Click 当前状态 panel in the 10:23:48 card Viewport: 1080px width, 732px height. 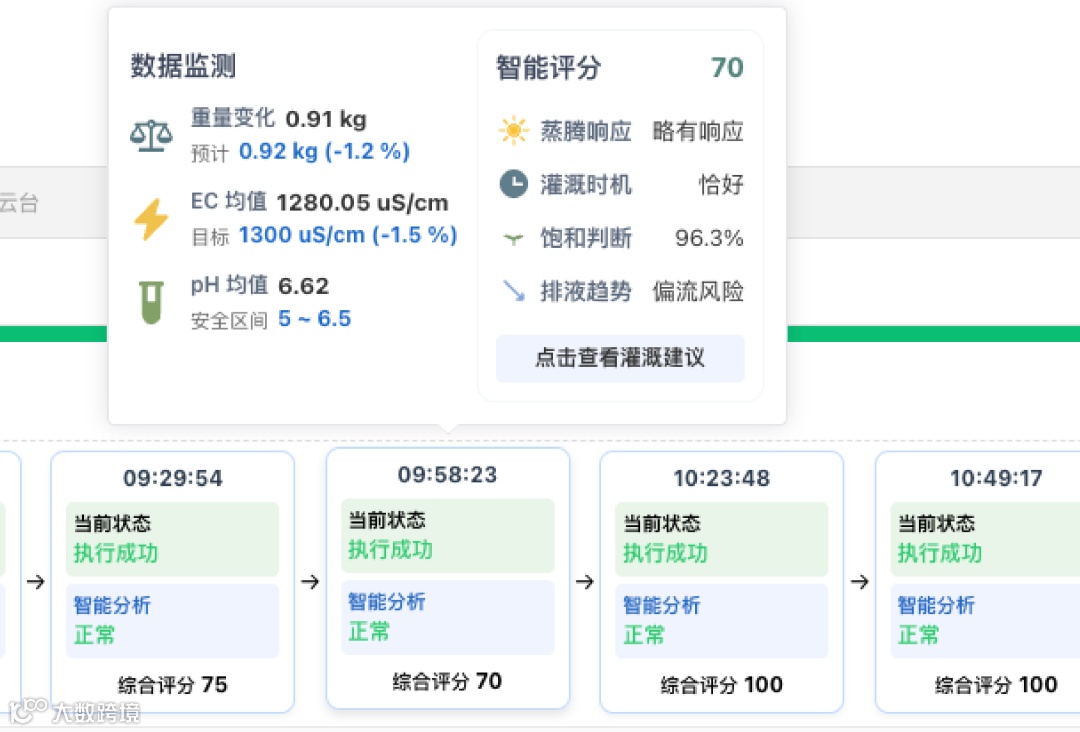721,539
